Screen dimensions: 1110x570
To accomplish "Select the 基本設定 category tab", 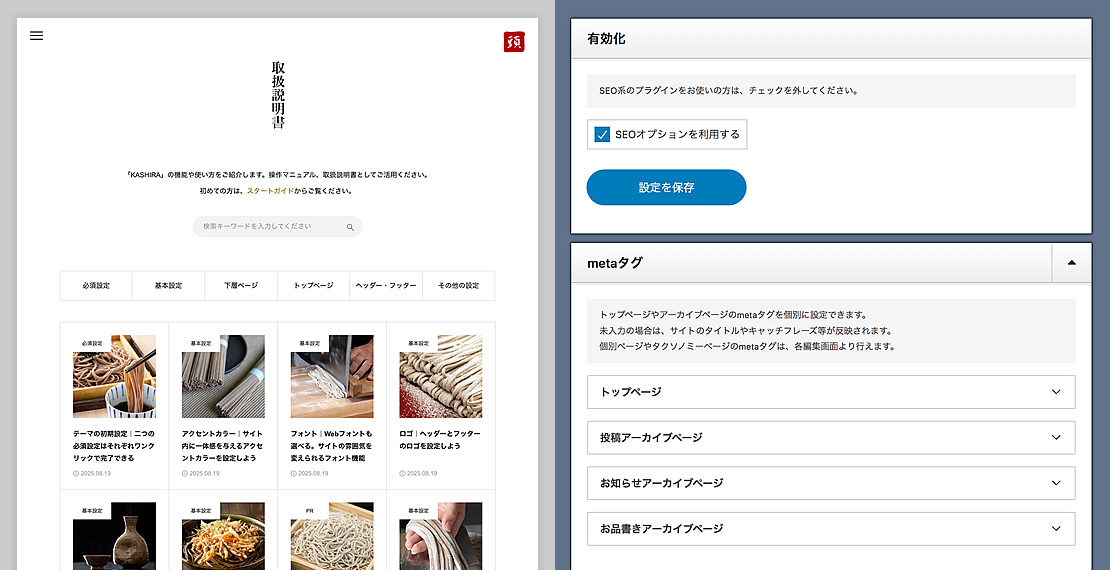I will pos(168,285).
